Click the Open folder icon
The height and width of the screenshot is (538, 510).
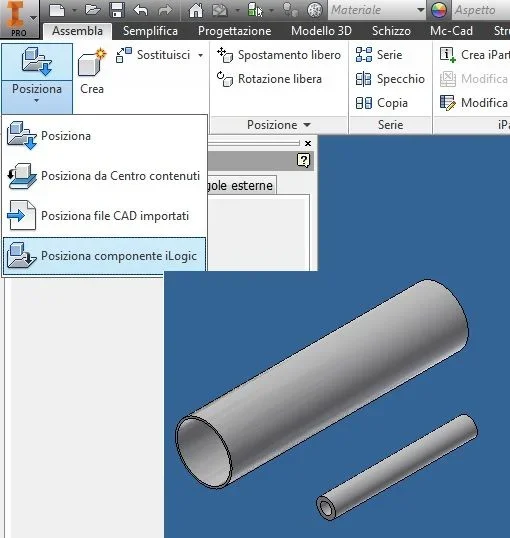coord(92,10)
